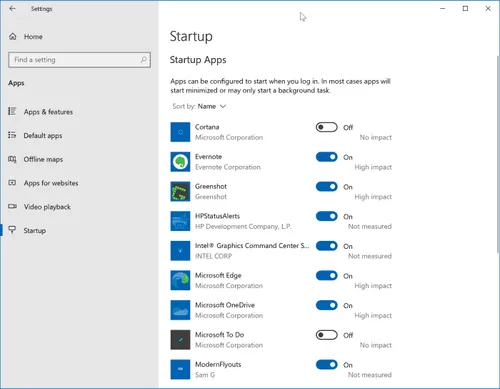Click the Startup sidebar icon
This screenshot has width=500, height=389.
(x=12, y=230)
